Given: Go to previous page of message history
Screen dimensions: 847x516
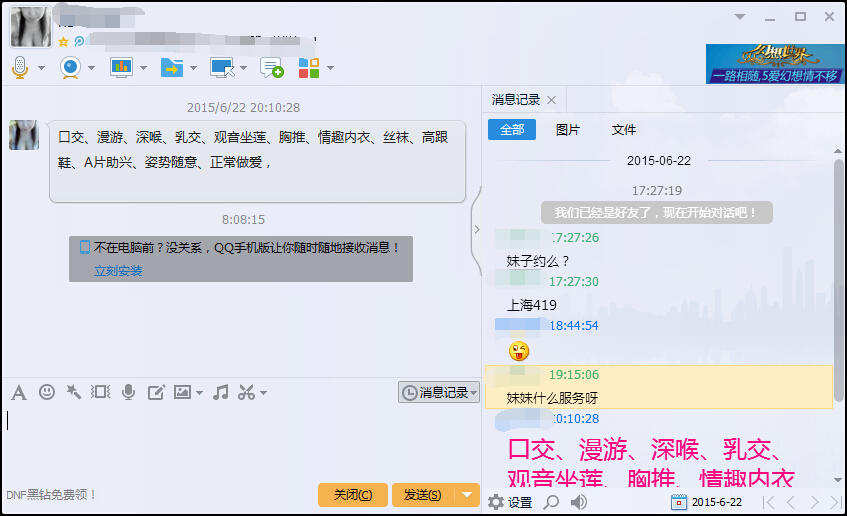Looking at the screenshot, I should click(x=791, y=502).
